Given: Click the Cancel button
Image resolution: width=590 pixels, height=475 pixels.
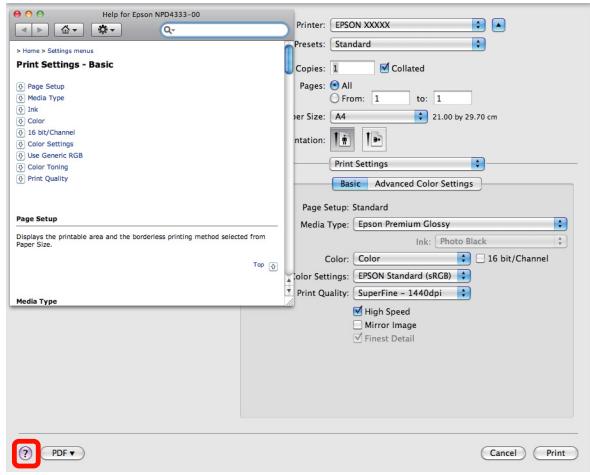Looking at the screenshot, I should click(x=503, y=453).
